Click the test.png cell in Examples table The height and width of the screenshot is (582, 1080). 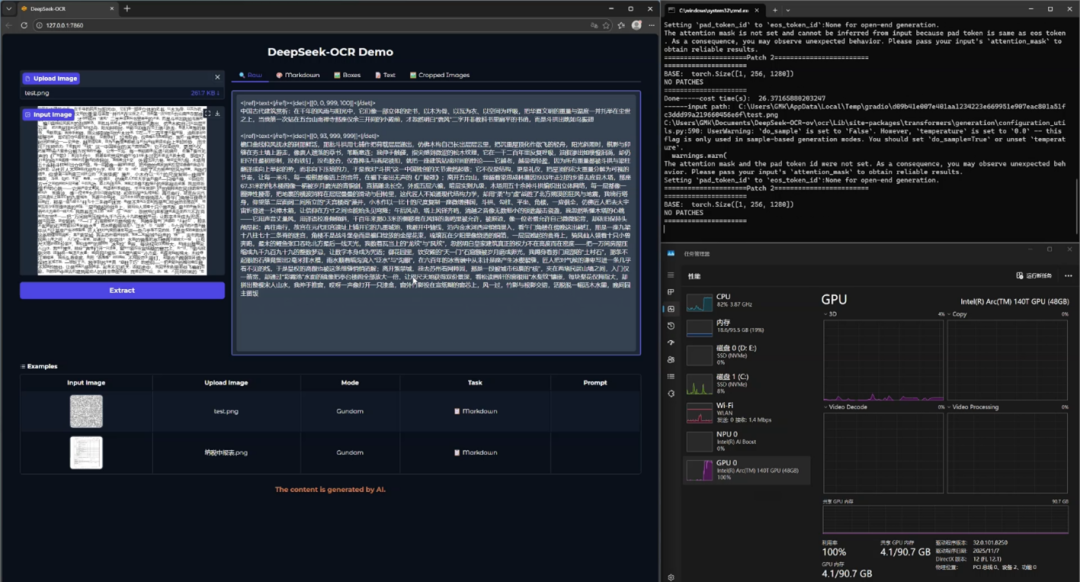(x=226, y=411)
